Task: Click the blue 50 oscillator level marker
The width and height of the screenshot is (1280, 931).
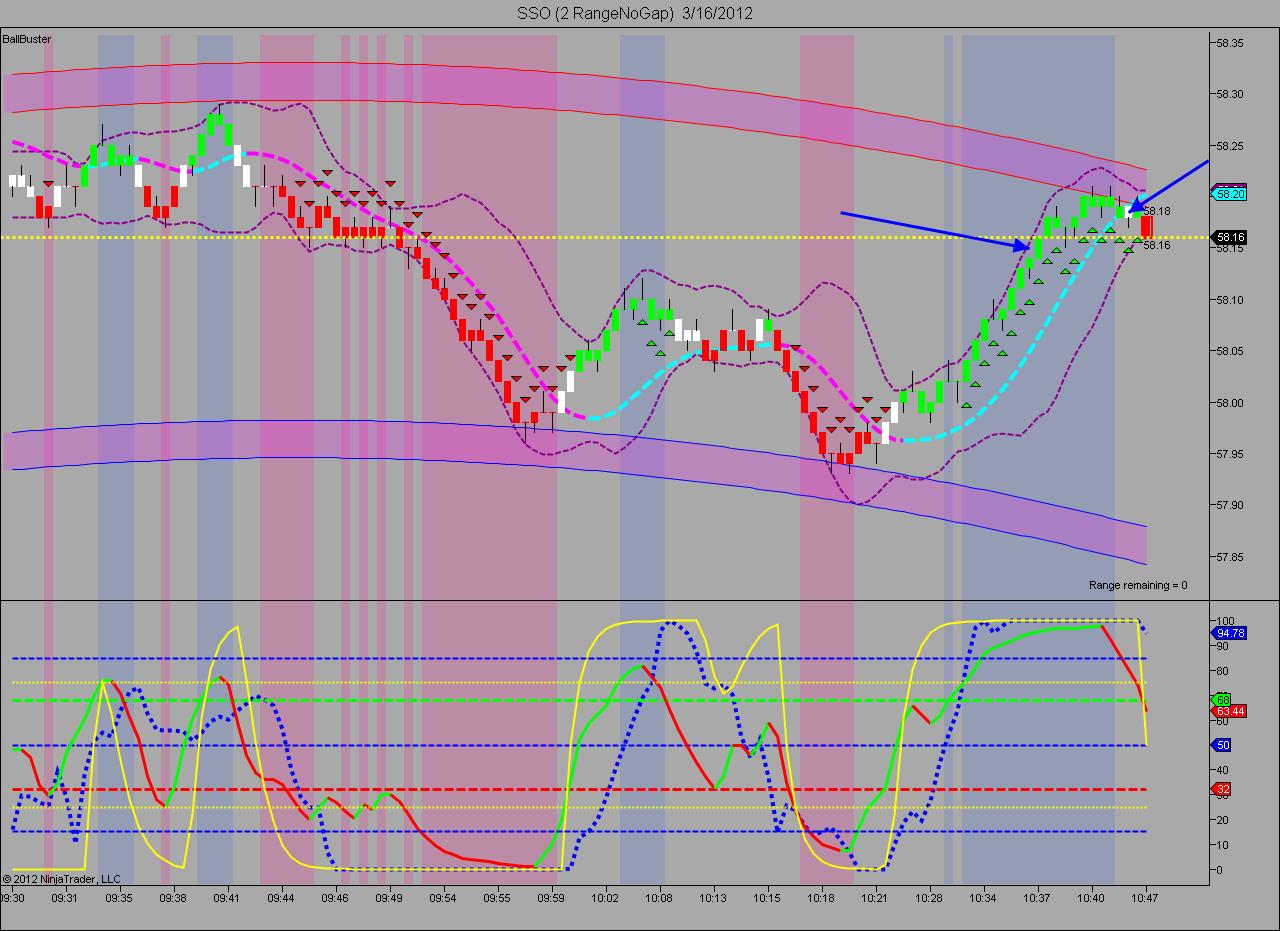Action: (x=1221, y=745)
